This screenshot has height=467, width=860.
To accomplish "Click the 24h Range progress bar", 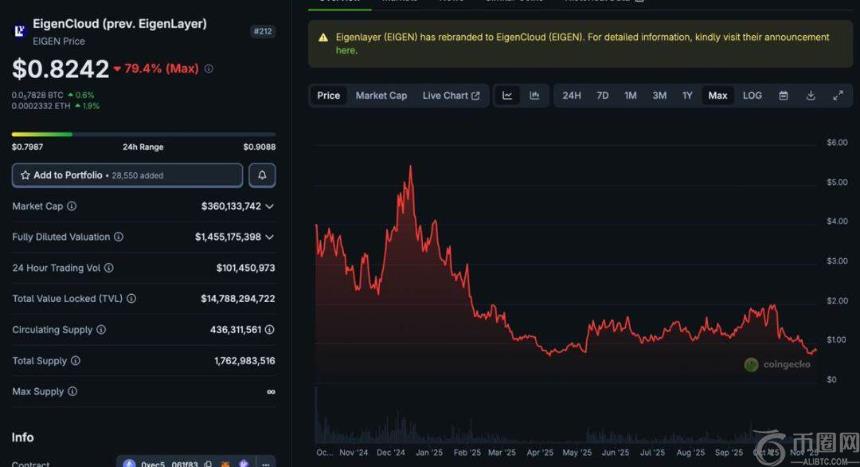I will [x=143, y=134].
